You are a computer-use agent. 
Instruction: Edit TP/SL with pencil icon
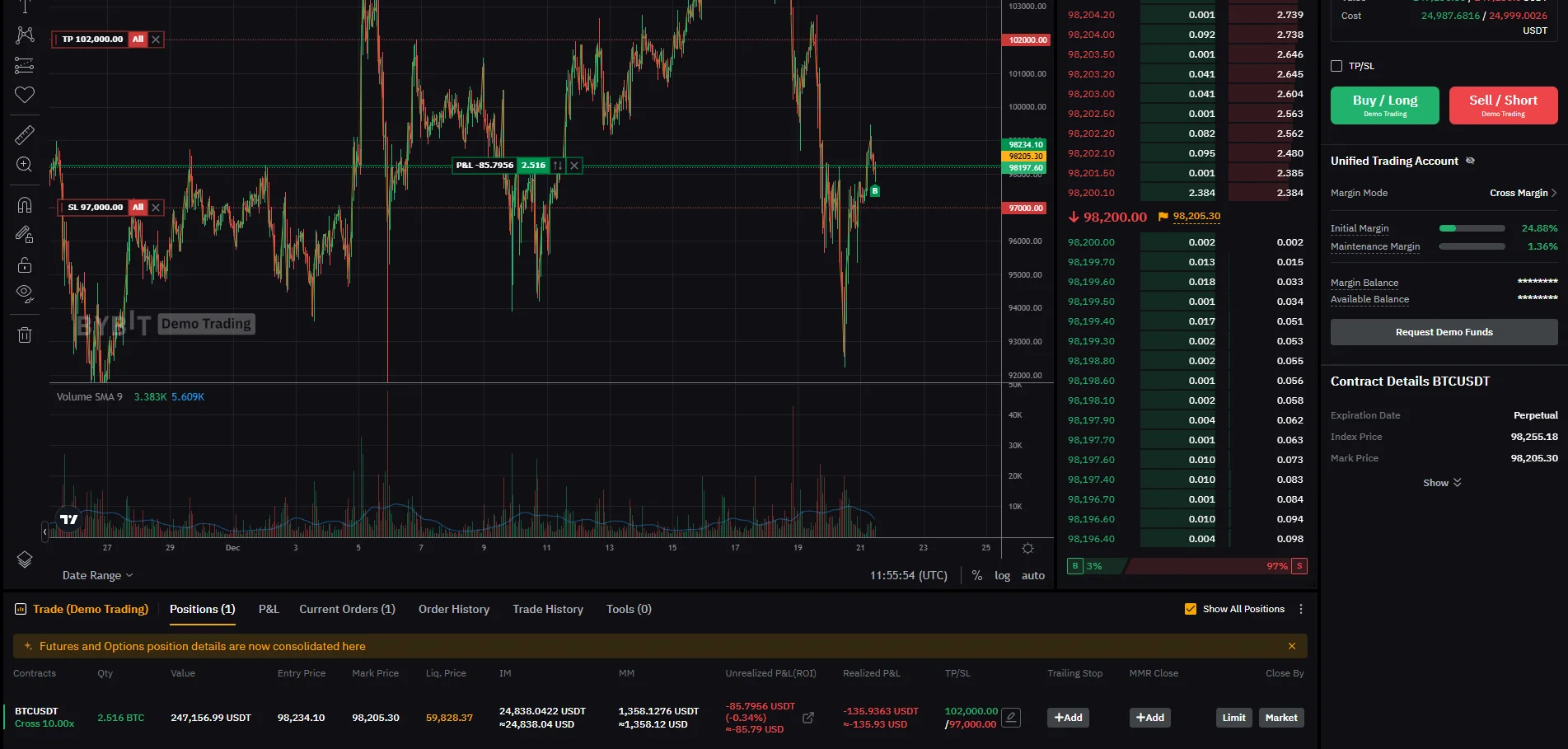pyautogui.click(x=1011, y=718)
